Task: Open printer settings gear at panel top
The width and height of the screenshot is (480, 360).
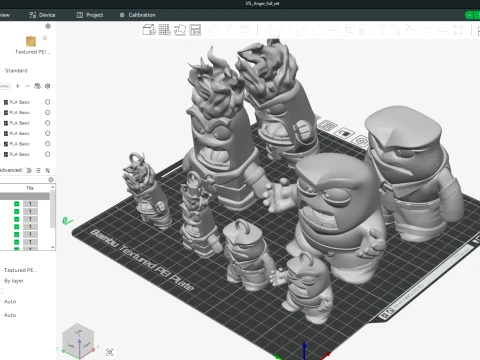Action: click(x=48, y=26)
